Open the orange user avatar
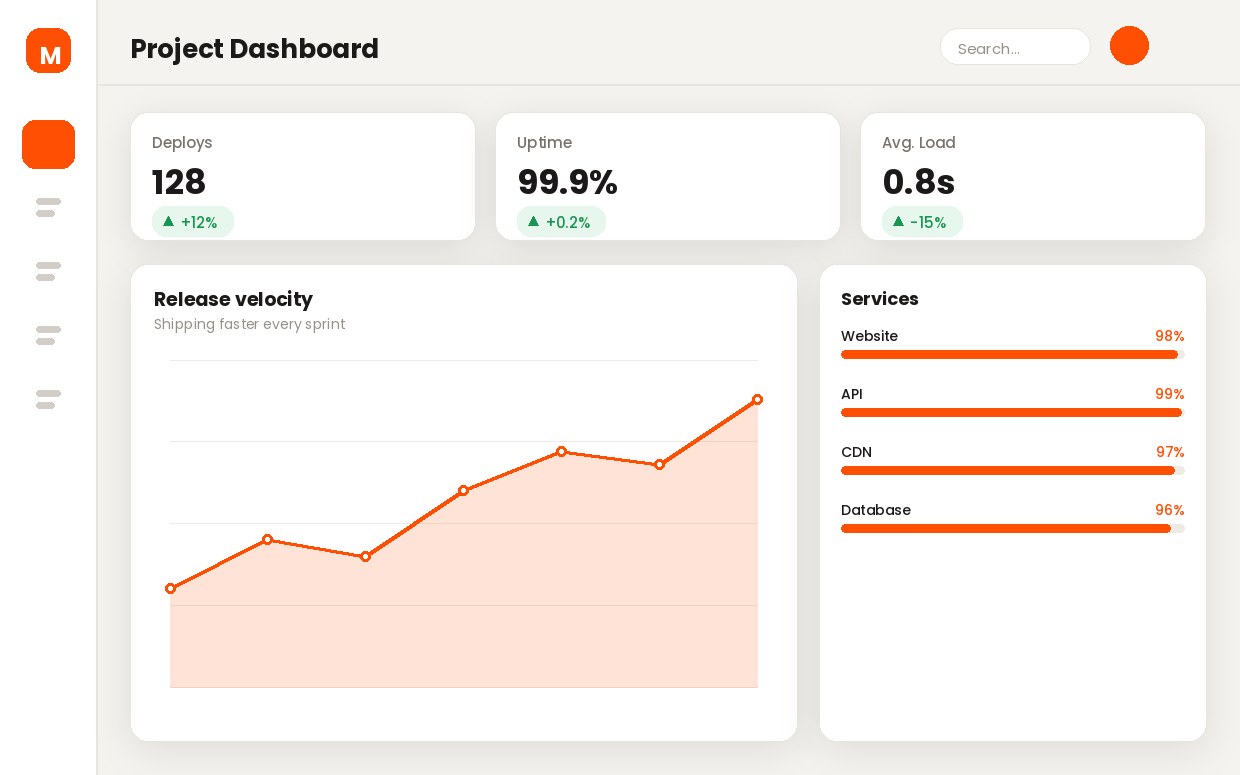Image resolution: width=1240 pixels, height=775 pixels. [1129, 46]
